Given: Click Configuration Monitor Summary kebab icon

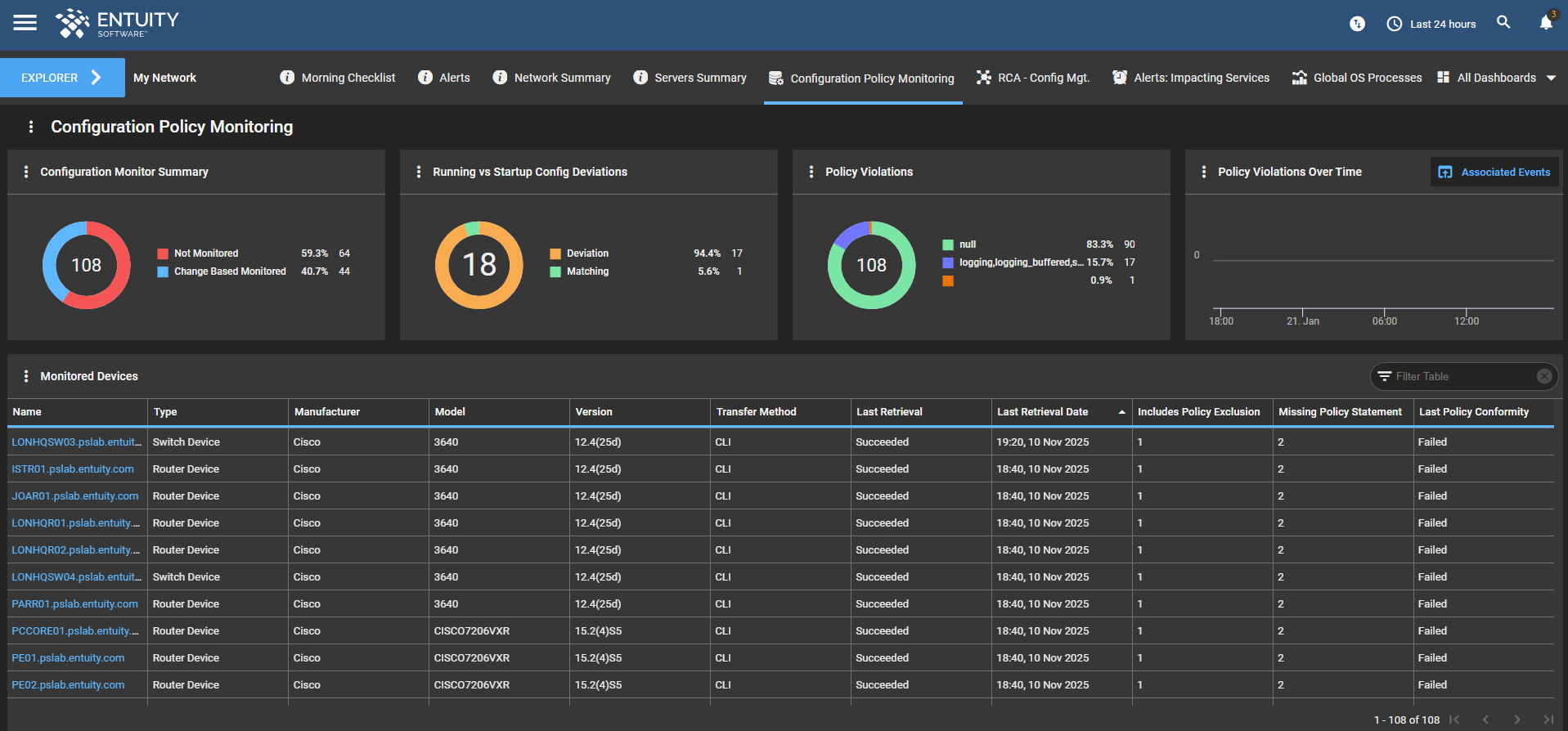Looking at the screenshot, I should (x=26, y=172).
